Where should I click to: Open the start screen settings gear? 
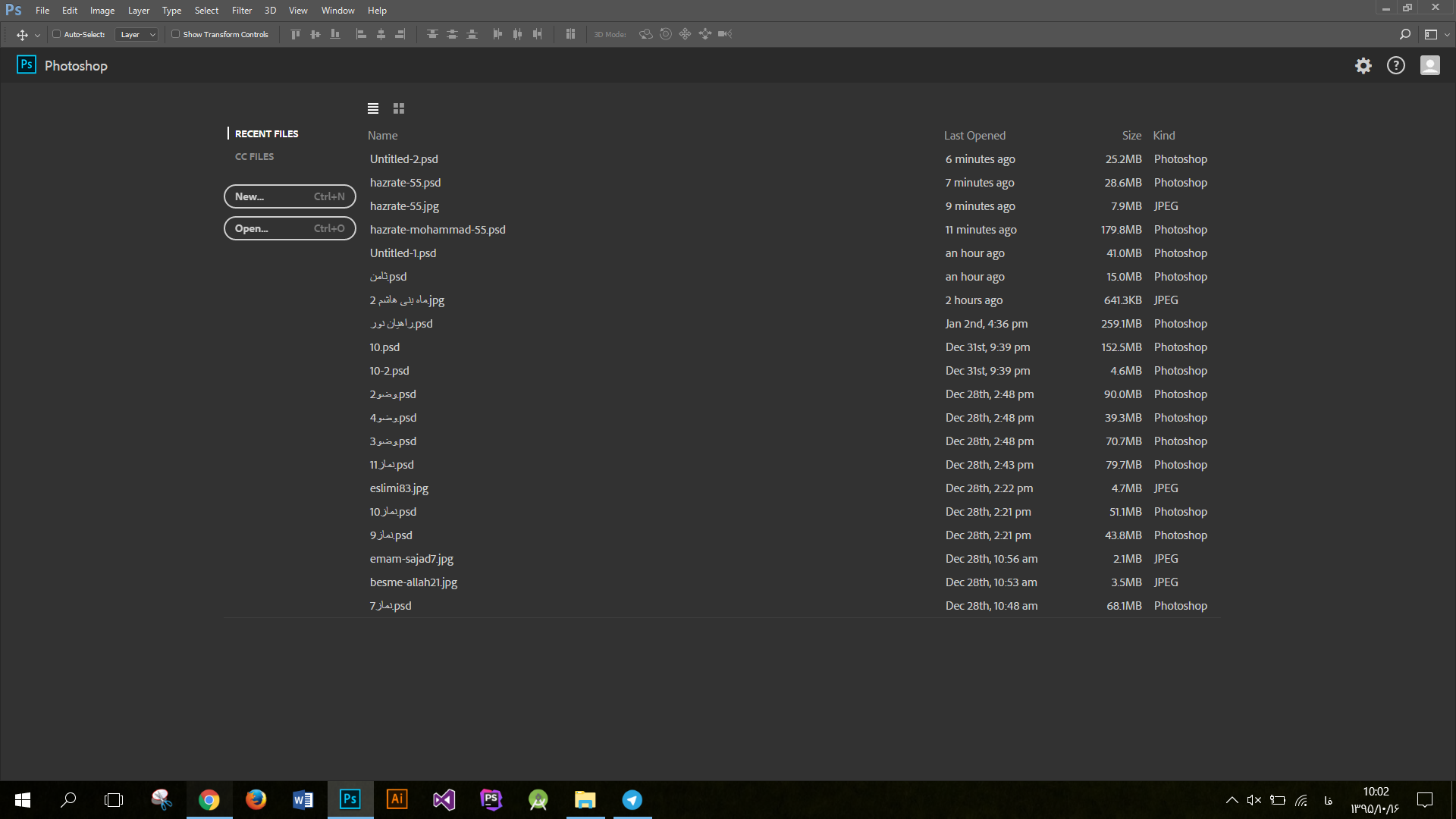click(1363, 66)
